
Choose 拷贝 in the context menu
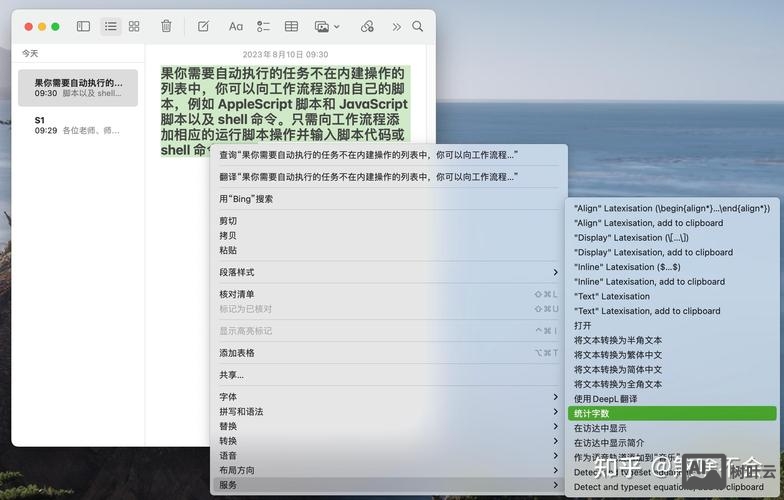pyautogui.click(x=388, y=236)
